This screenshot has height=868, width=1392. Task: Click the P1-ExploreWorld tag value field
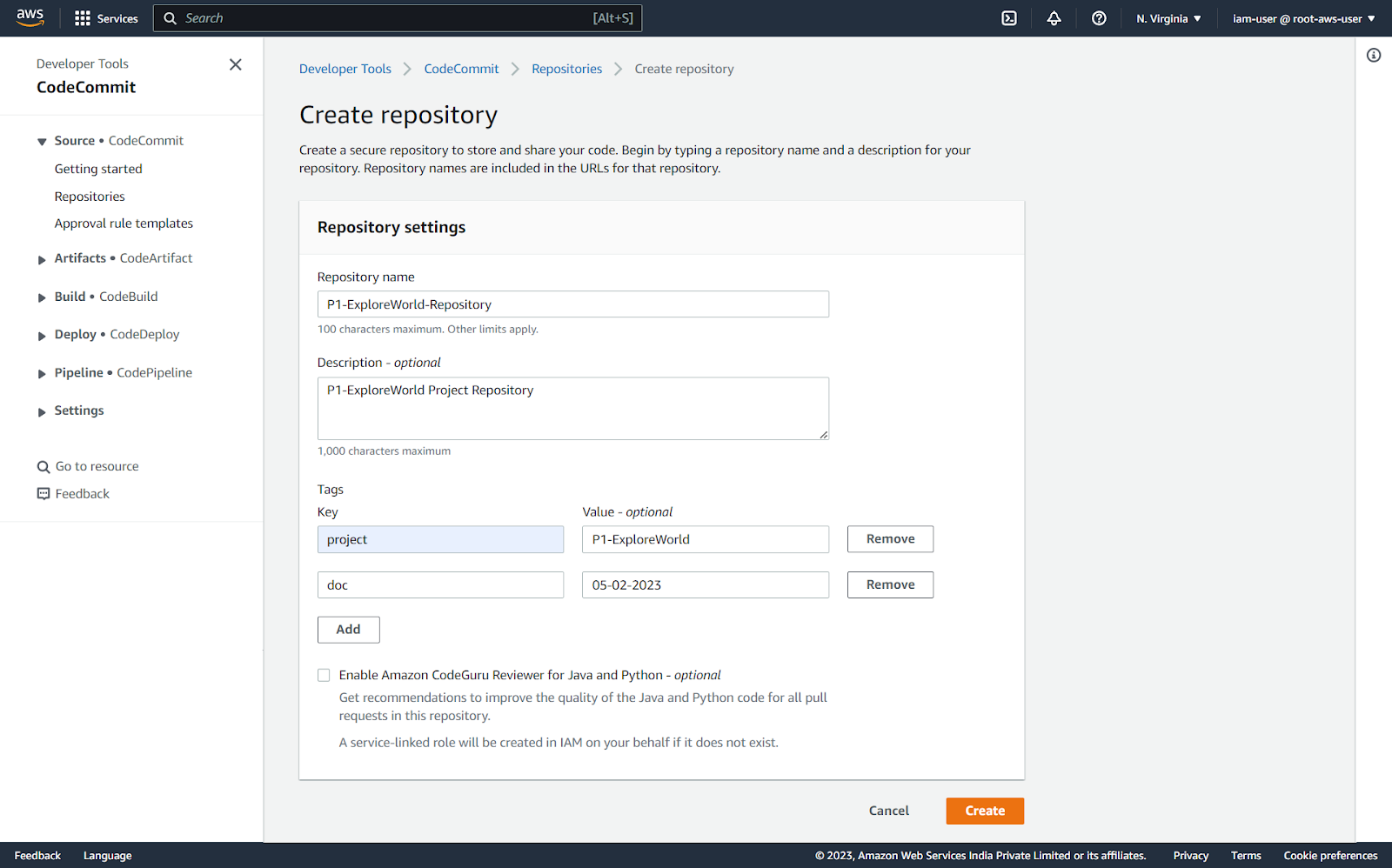tap(705, 539)
